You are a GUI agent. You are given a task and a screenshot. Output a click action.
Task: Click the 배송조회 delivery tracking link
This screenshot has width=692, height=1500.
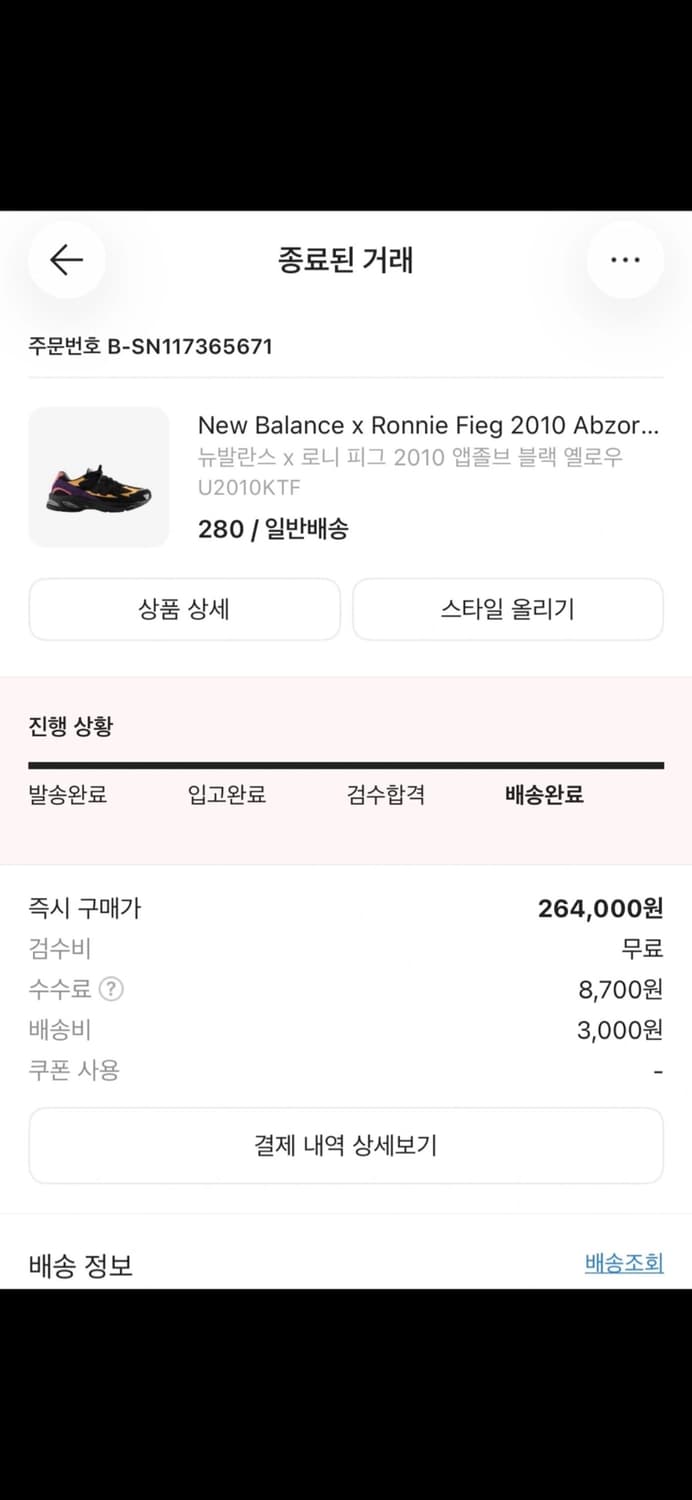pyautogui.click(x=624, y=1264)
